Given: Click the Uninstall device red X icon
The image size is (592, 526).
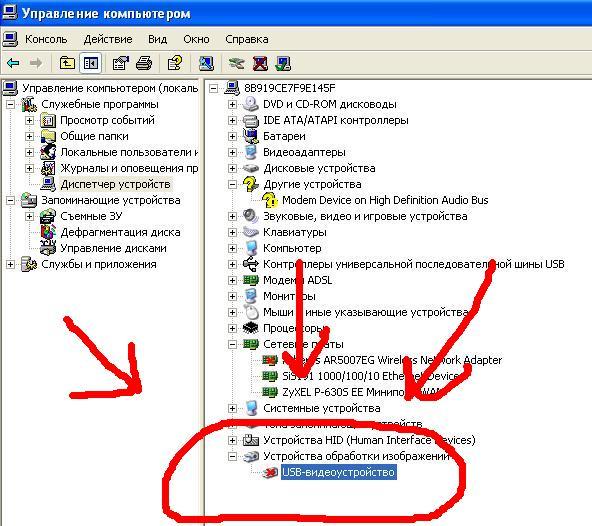Looking at the screenshot, I should point(260,63).
